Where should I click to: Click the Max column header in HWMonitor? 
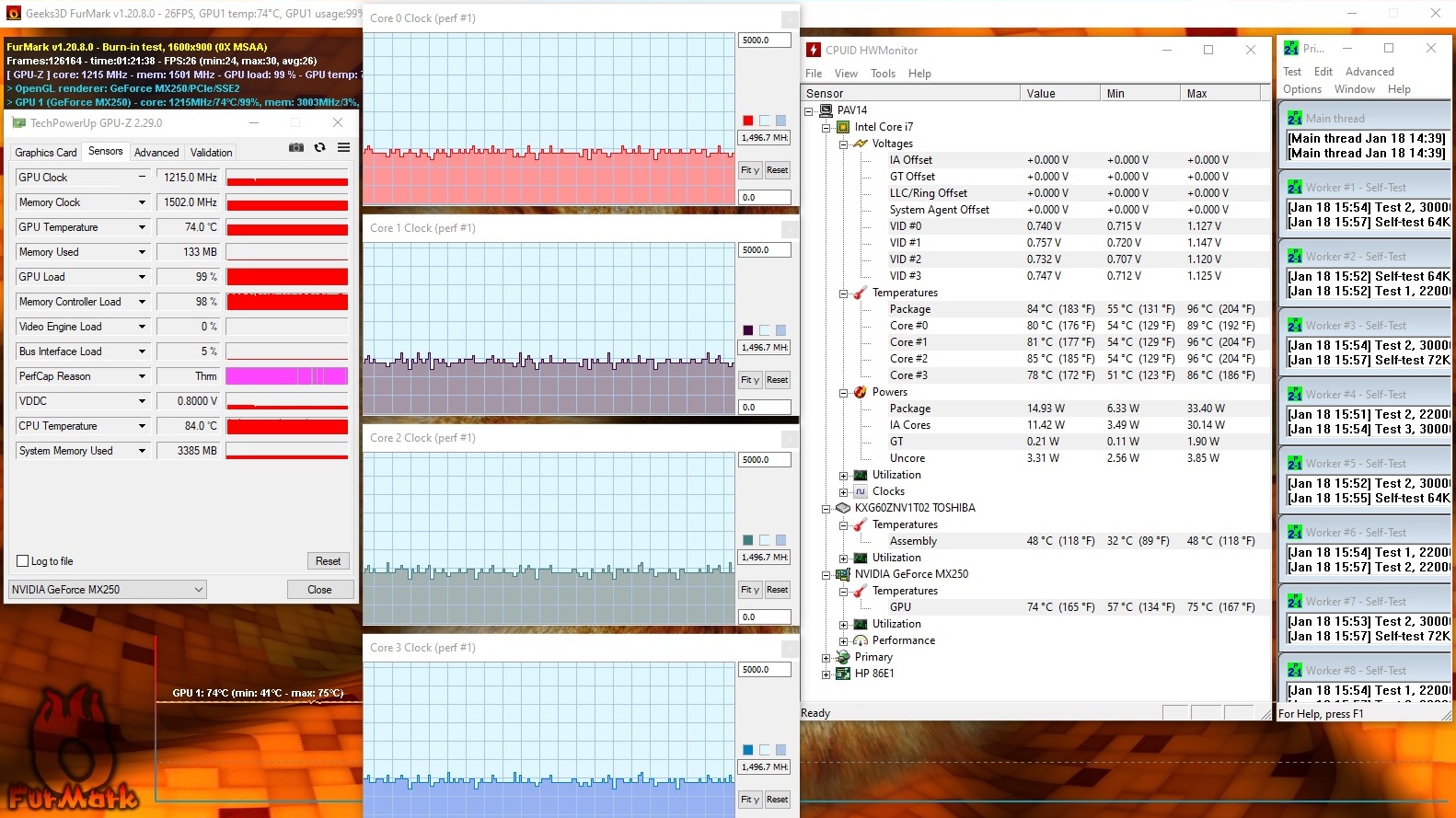pos(1219,93)
